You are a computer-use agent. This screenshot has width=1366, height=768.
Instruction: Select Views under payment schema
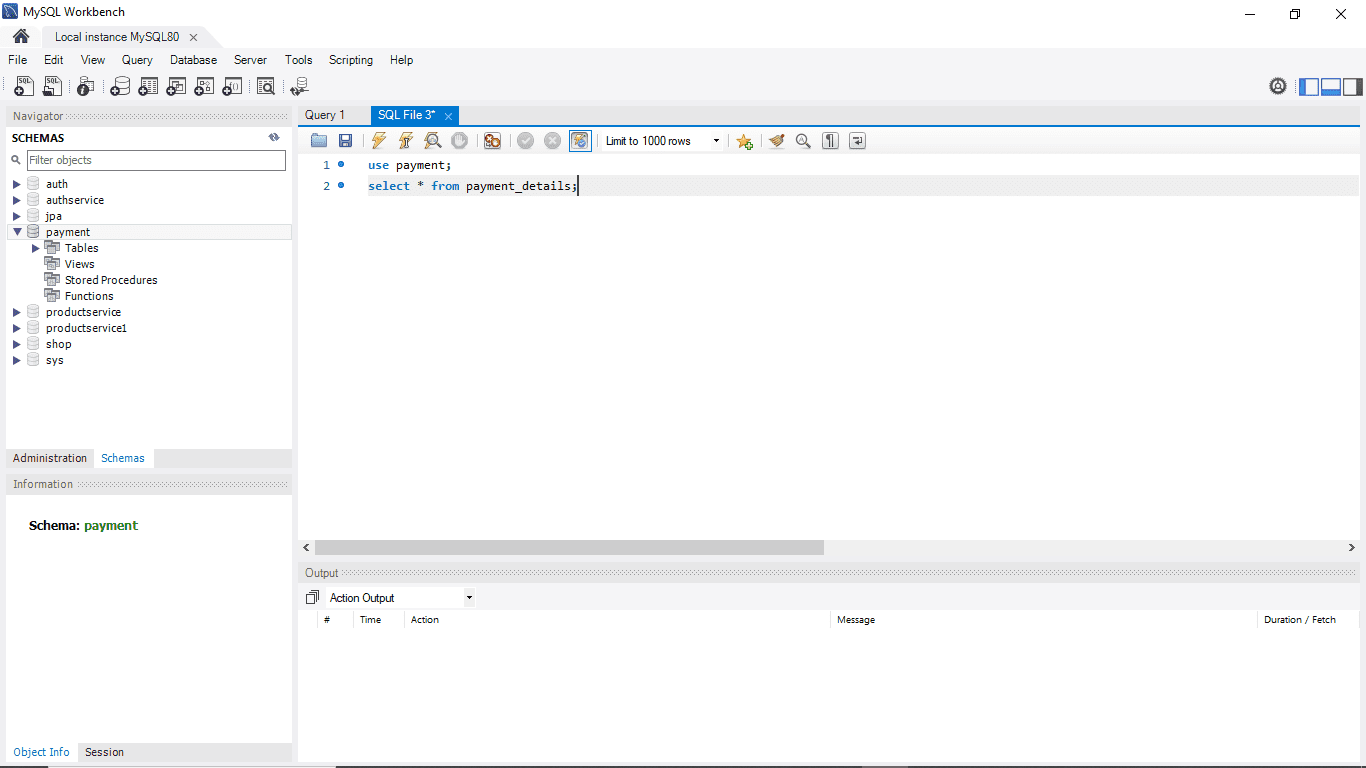[x=80, y=264]
